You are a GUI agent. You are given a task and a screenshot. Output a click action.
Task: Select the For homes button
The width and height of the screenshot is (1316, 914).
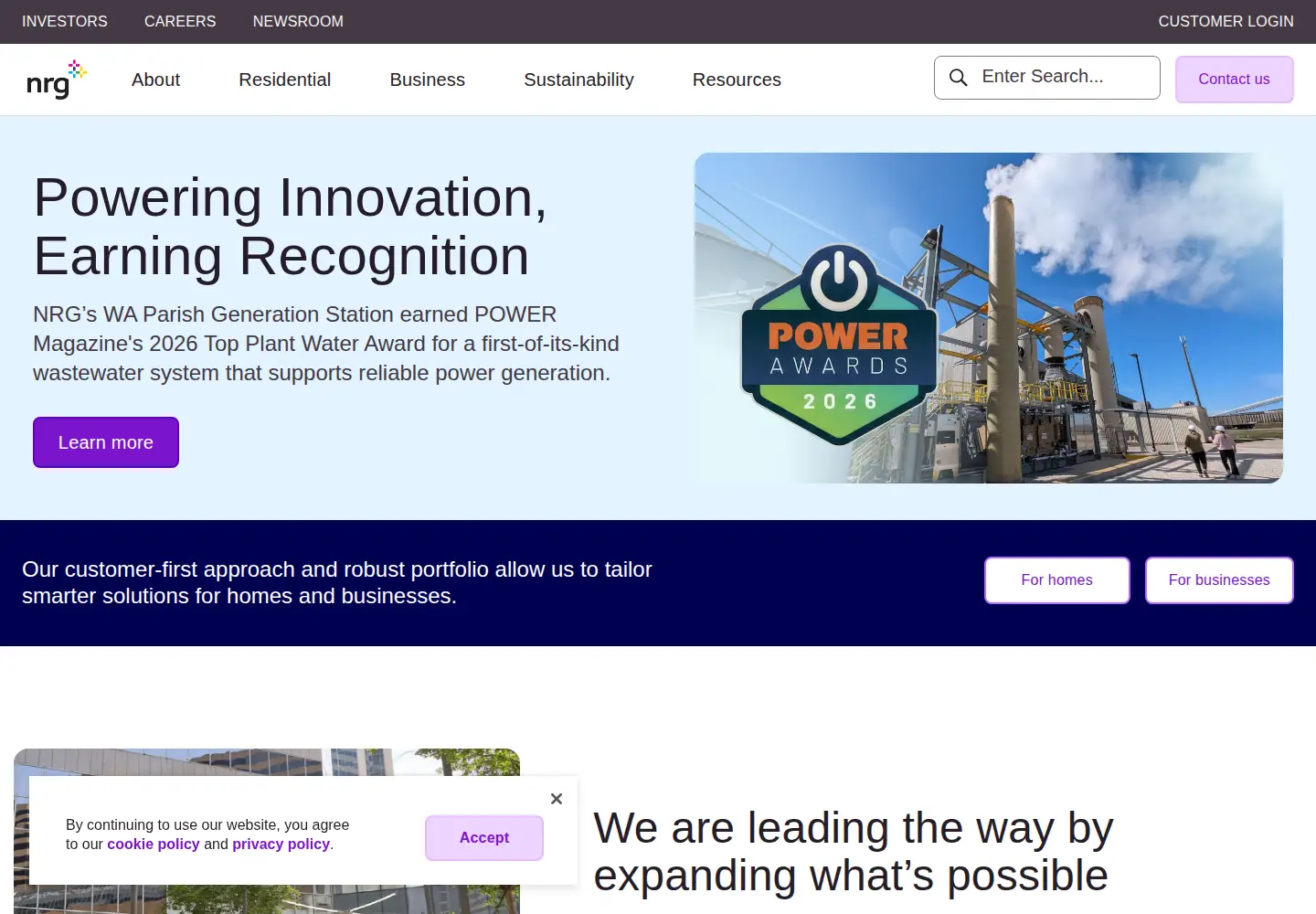(1056, 580)
